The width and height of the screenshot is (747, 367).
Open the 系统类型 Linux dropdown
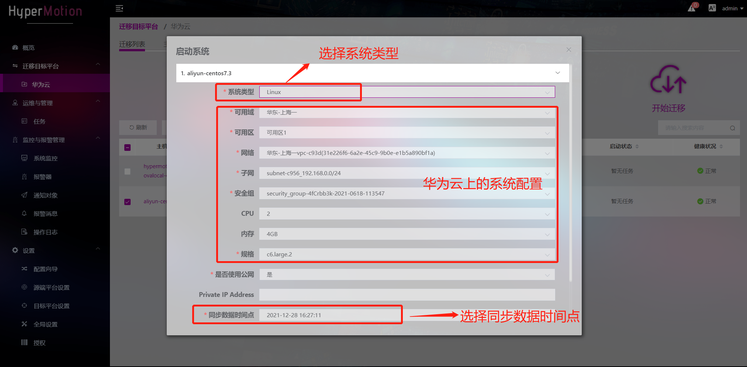coord(407,92)
